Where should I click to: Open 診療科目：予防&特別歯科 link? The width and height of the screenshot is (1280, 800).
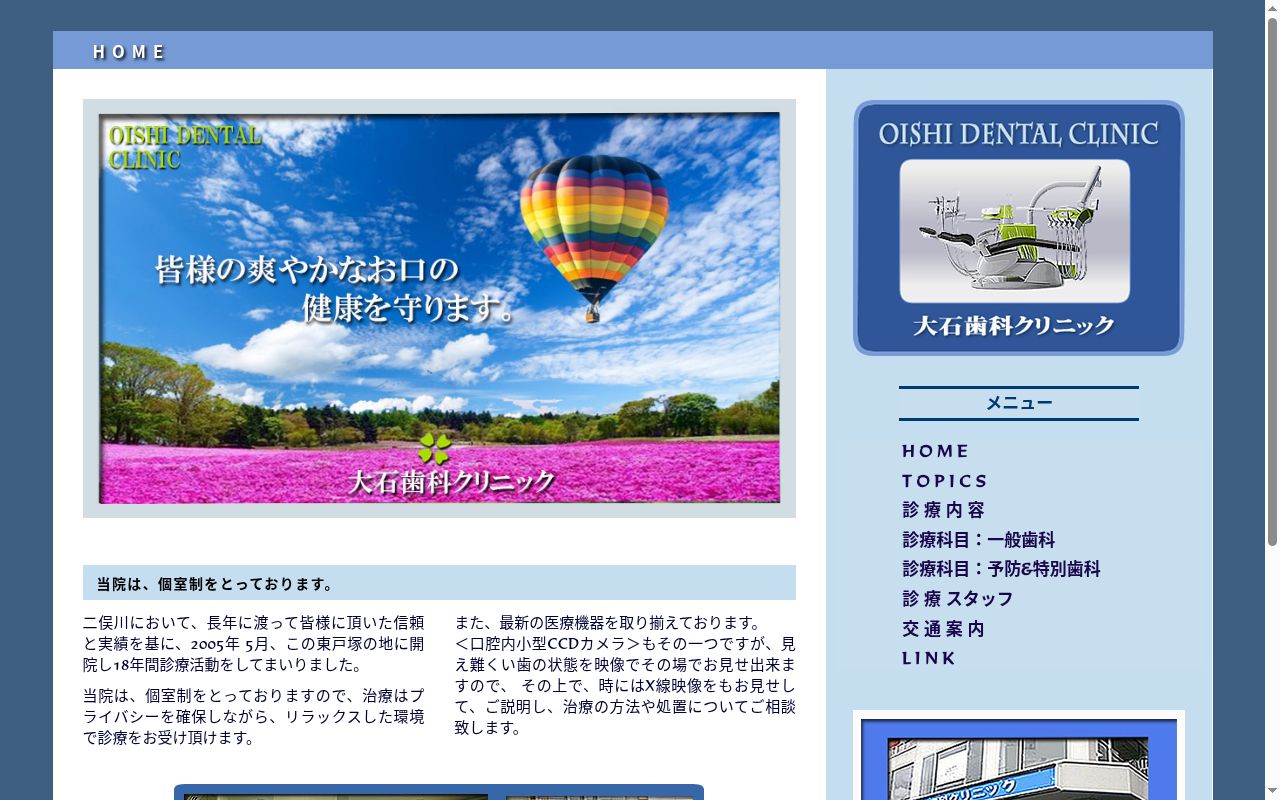click(1001, 569)
